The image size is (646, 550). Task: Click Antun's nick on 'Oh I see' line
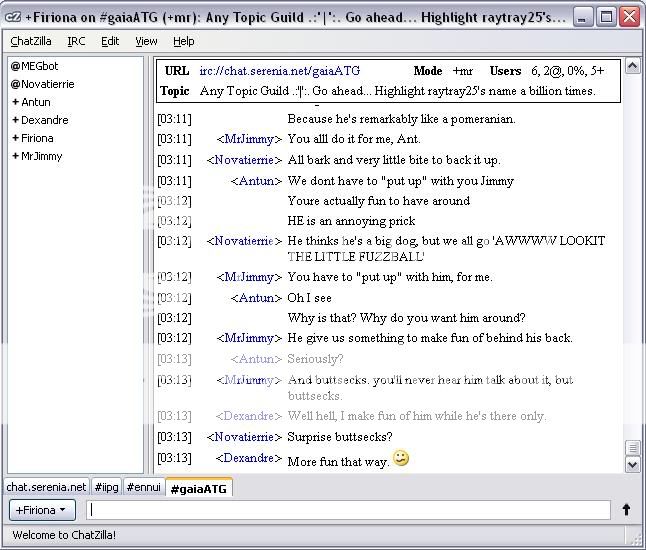pos(256,298)
